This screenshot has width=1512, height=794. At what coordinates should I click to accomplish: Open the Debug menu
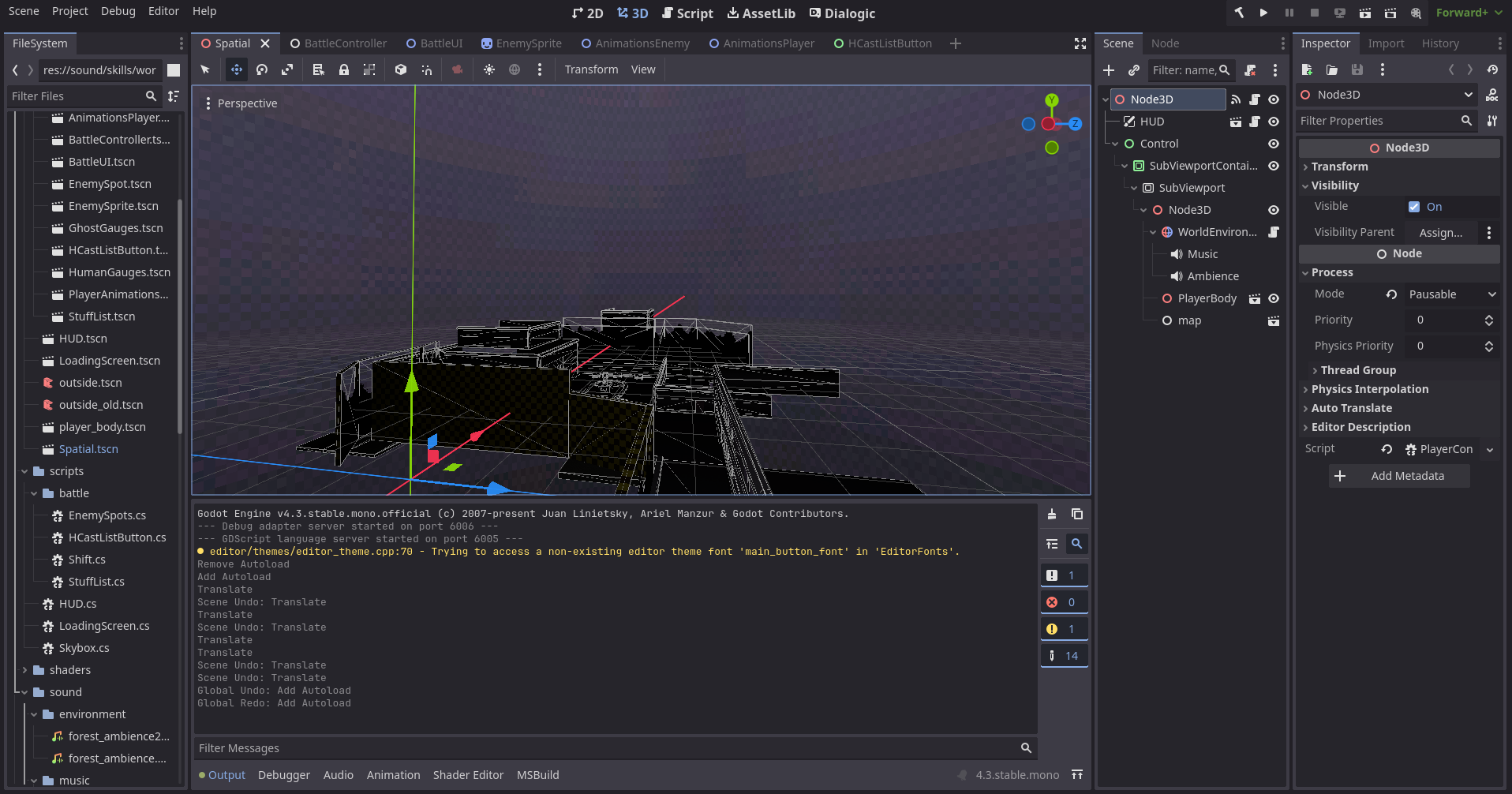[x=118, y=11]
